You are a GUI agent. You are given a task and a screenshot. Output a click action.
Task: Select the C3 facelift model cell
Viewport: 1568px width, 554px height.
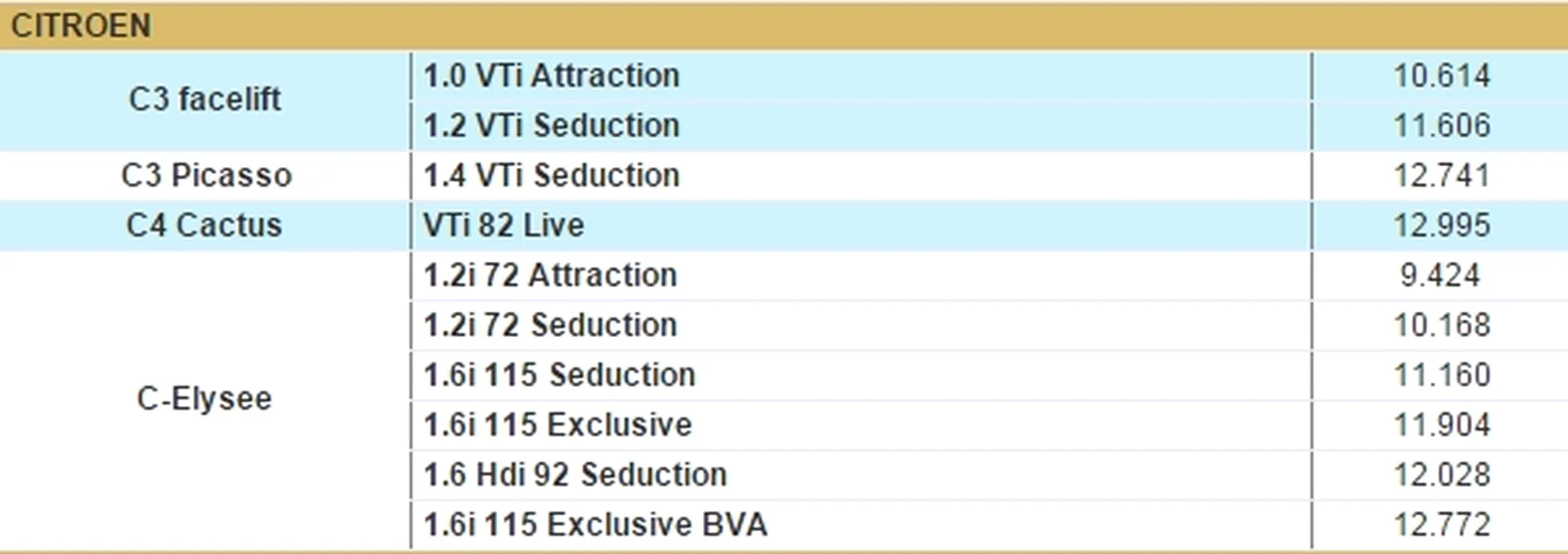(x=204, y=100)
